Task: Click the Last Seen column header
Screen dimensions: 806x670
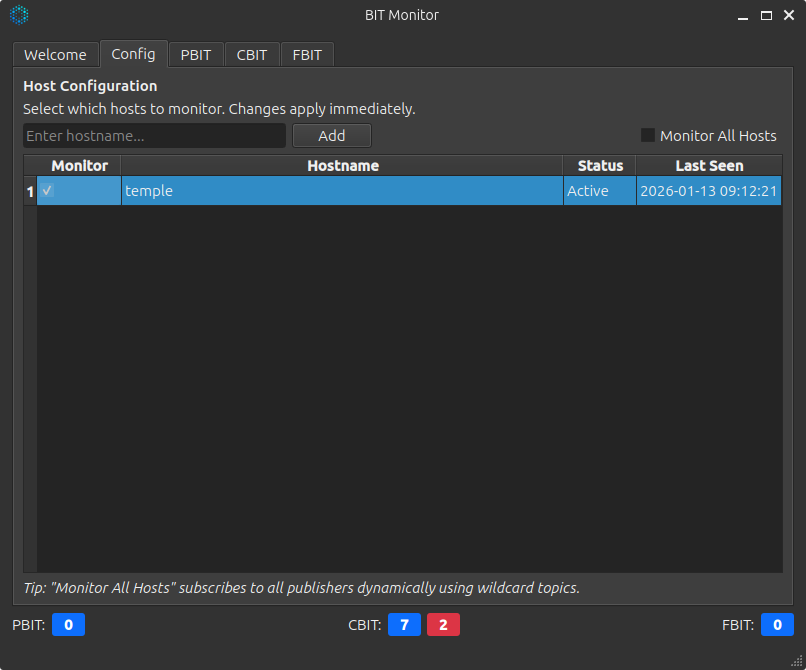Action: (x=708, y=165)
